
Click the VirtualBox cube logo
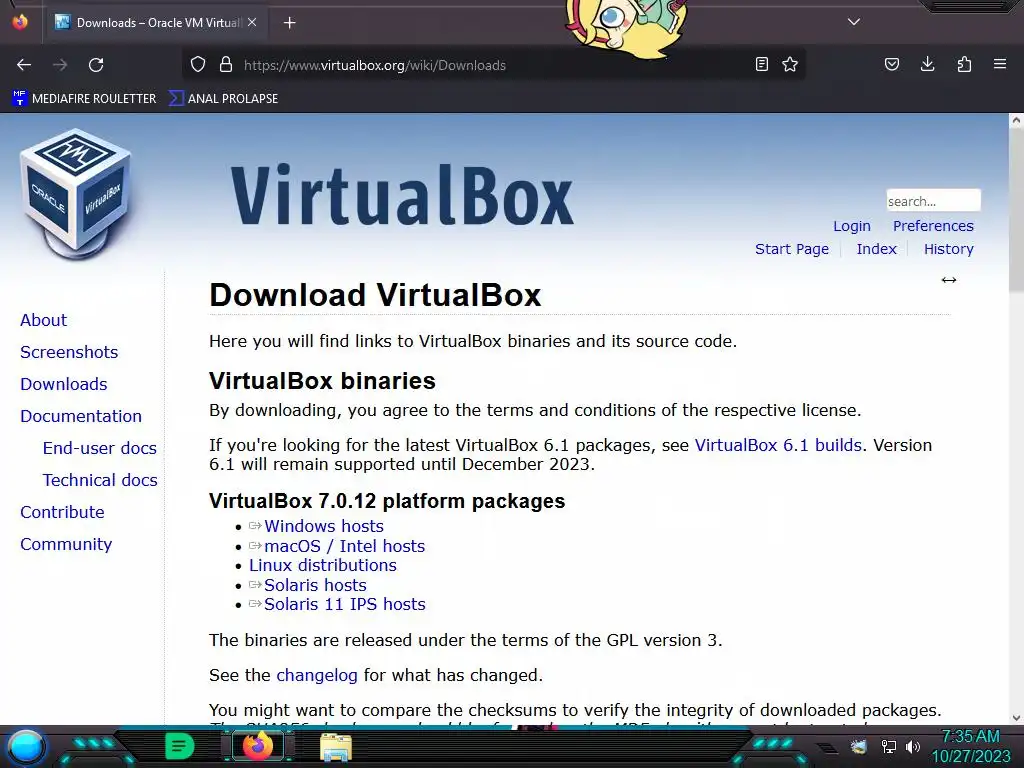(76, 195)
